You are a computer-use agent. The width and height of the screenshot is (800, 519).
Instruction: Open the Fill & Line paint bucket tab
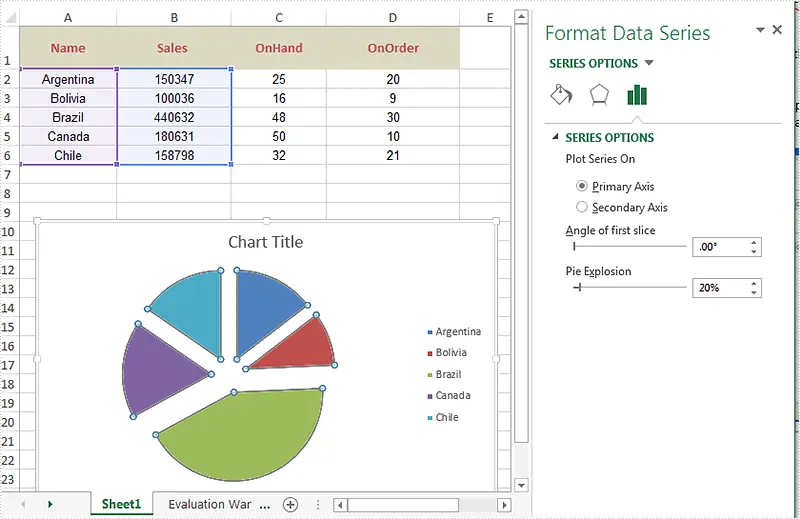coord(561,95)
